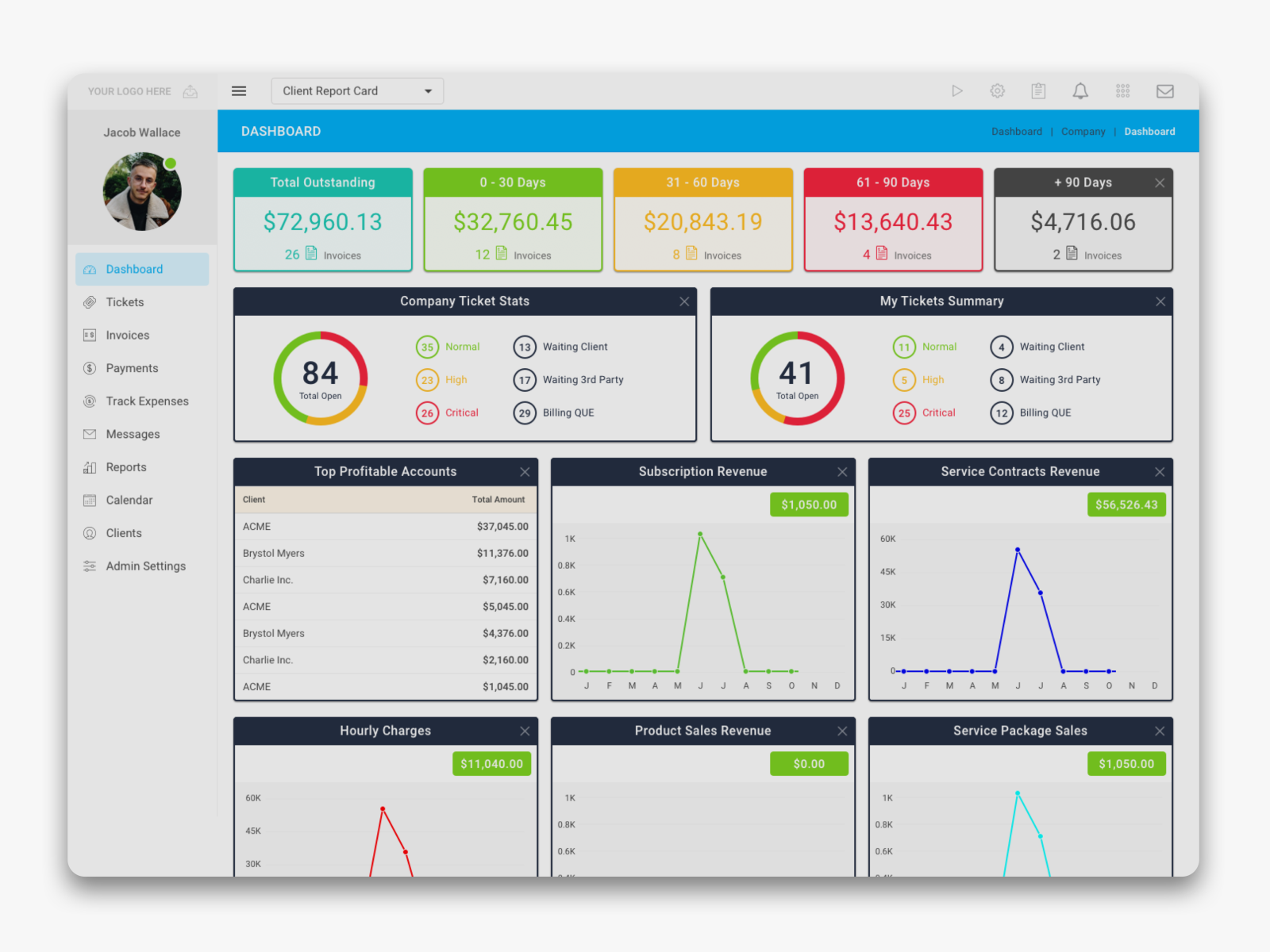The image size is (1270, 952).
Task: Click invoice icon in 31 - 60 Days card
Action: point(691,253)
